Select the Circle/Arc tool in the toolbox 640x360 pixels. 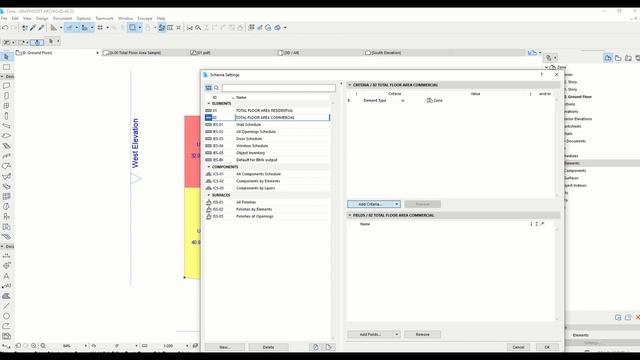[x=6, y=316]
